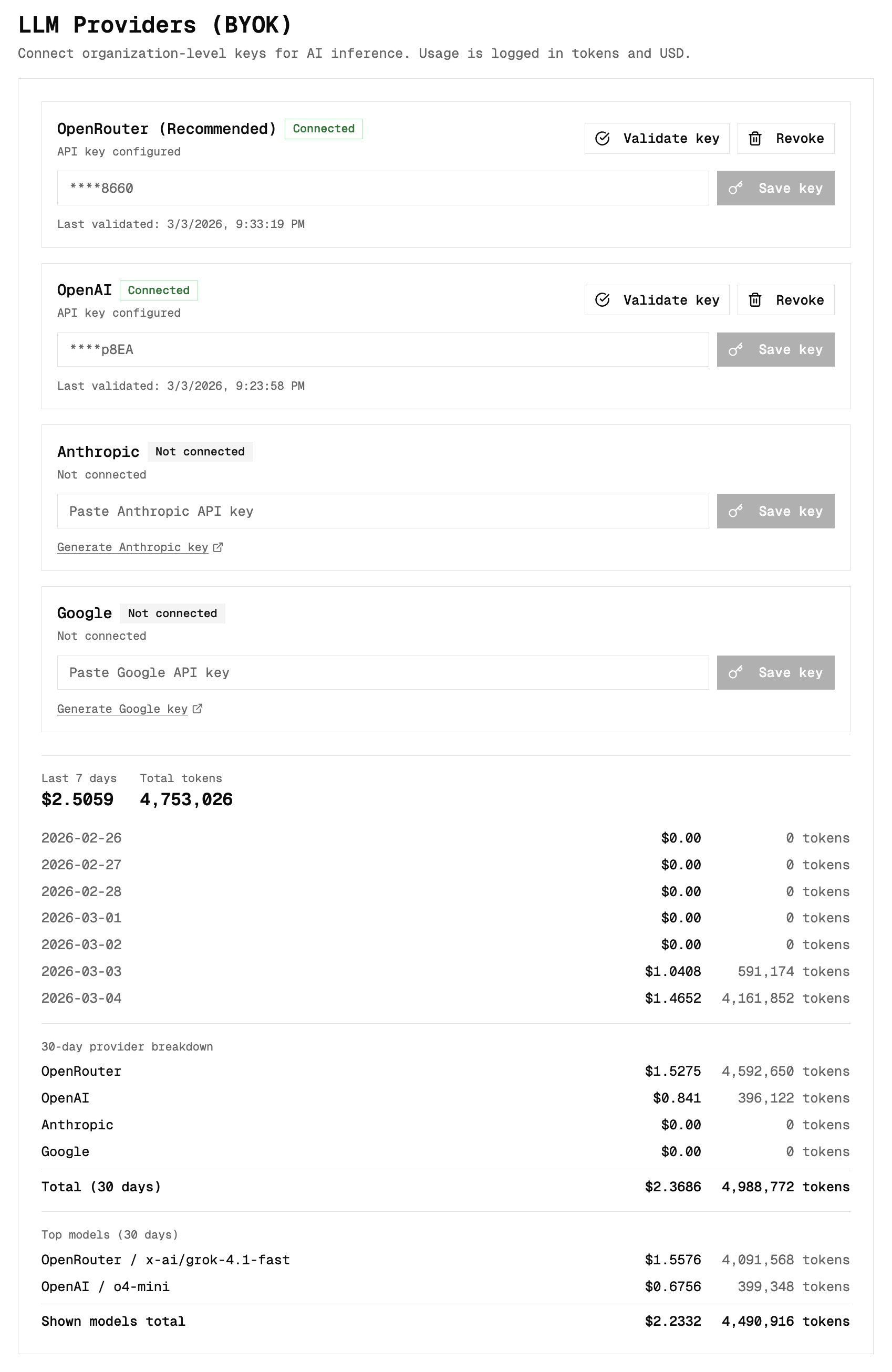Select the x-ai/grok-4.1-fast model row

click(x=445, y=1260)
